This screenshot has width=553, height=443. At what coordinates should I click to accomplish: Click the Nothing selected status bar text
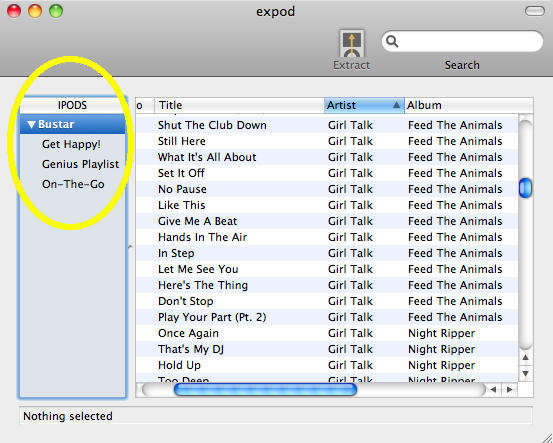68,416
